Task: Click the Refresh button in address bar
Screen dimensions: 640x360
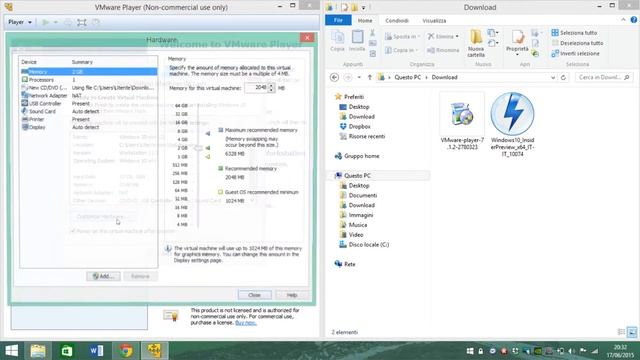Action: (x=563, y=77)
